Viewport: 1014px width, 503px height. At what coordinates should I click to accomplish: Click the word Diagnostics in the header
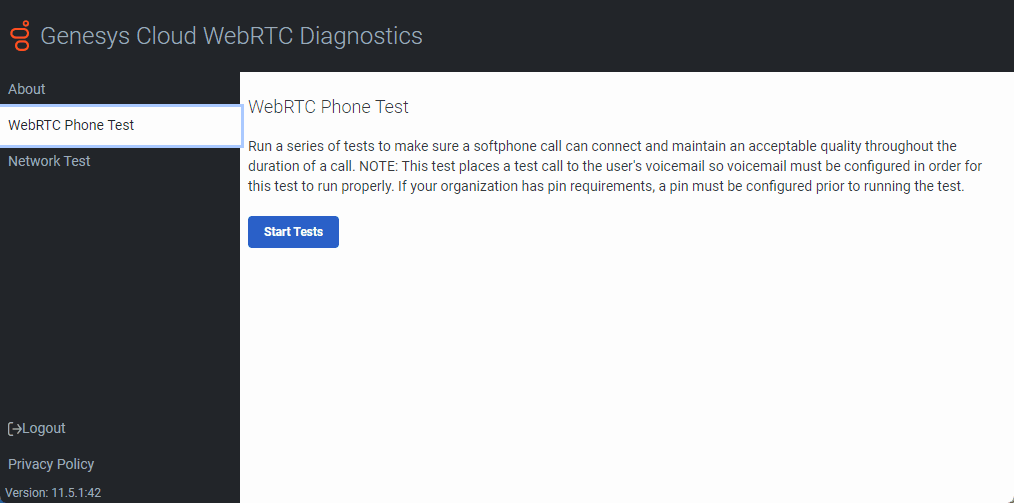tap(364, 36)
